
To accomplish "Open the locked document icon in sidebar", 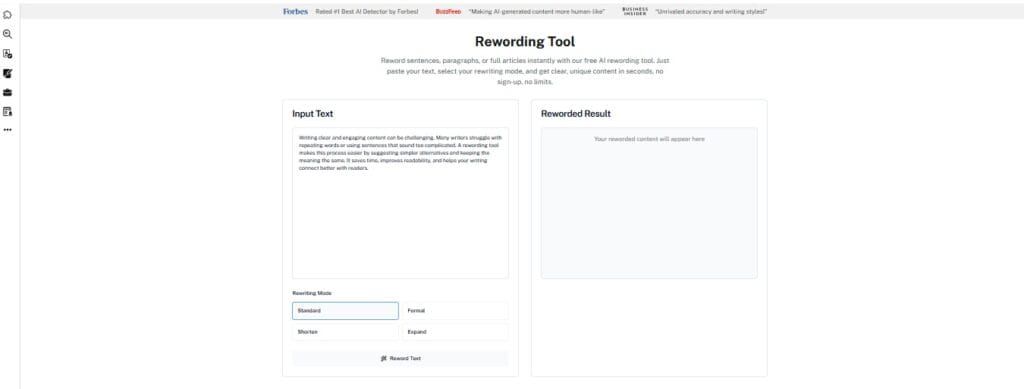I will click(8, 111).
